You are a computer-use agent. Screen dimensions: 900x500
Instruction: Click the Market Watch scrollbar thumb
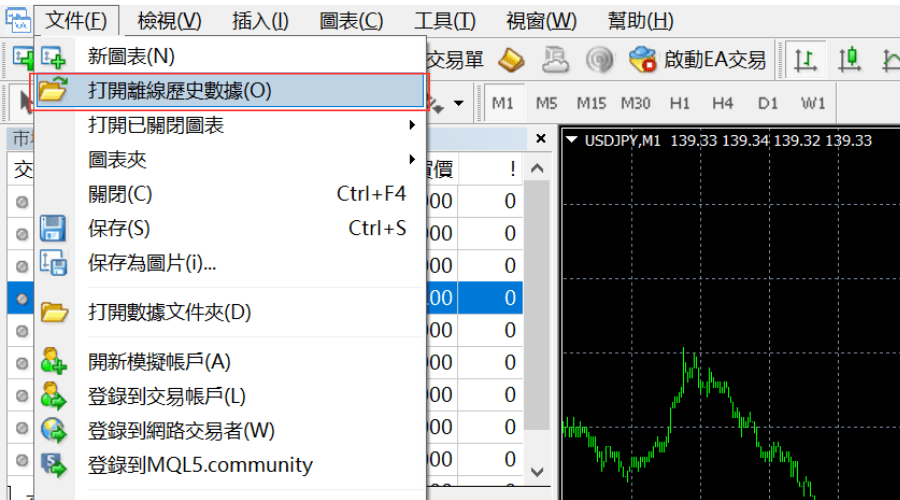point(537,305)
